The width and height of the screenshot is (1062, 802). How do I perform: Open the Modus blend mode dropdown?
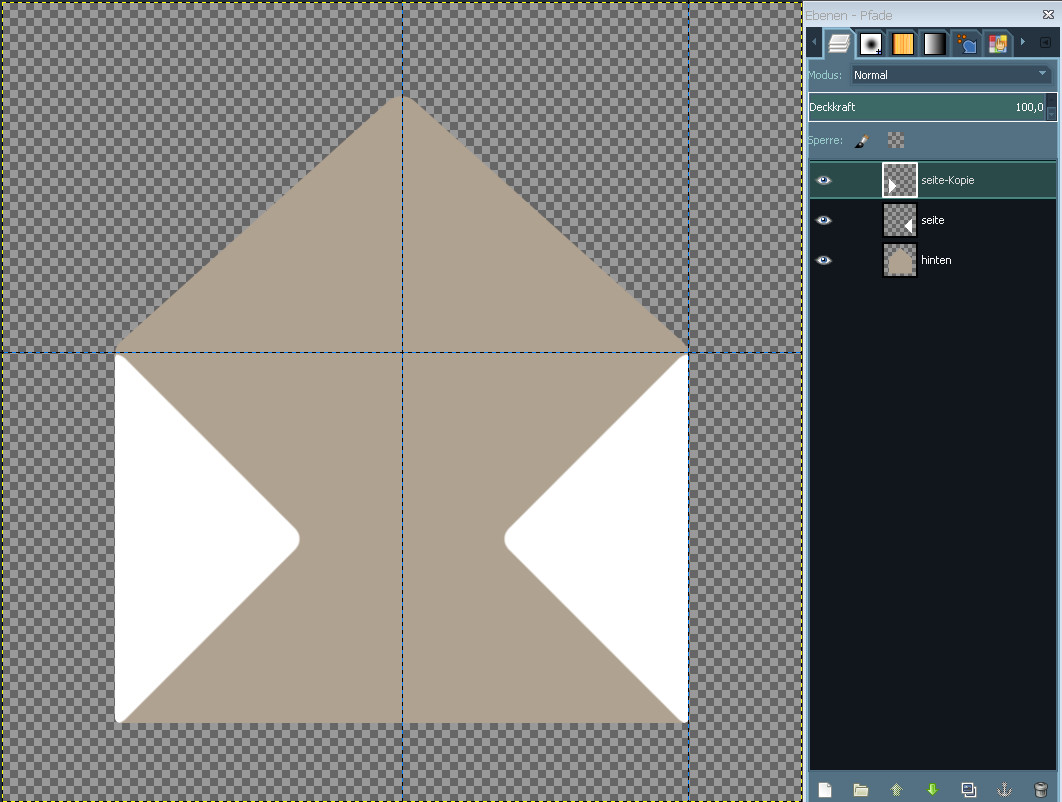tap(950, 75)
